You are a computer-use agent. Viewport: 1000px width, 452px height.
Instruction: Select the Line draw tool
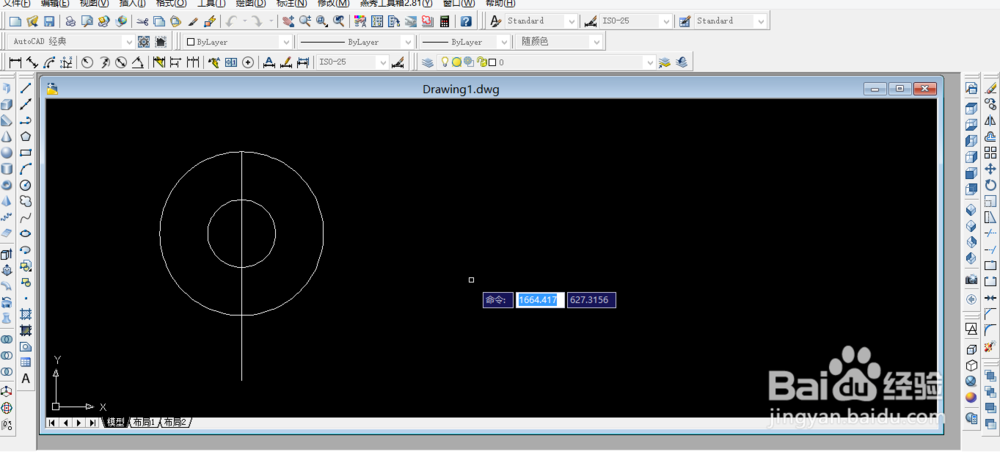pyautogui.click(x=26, y=87)
